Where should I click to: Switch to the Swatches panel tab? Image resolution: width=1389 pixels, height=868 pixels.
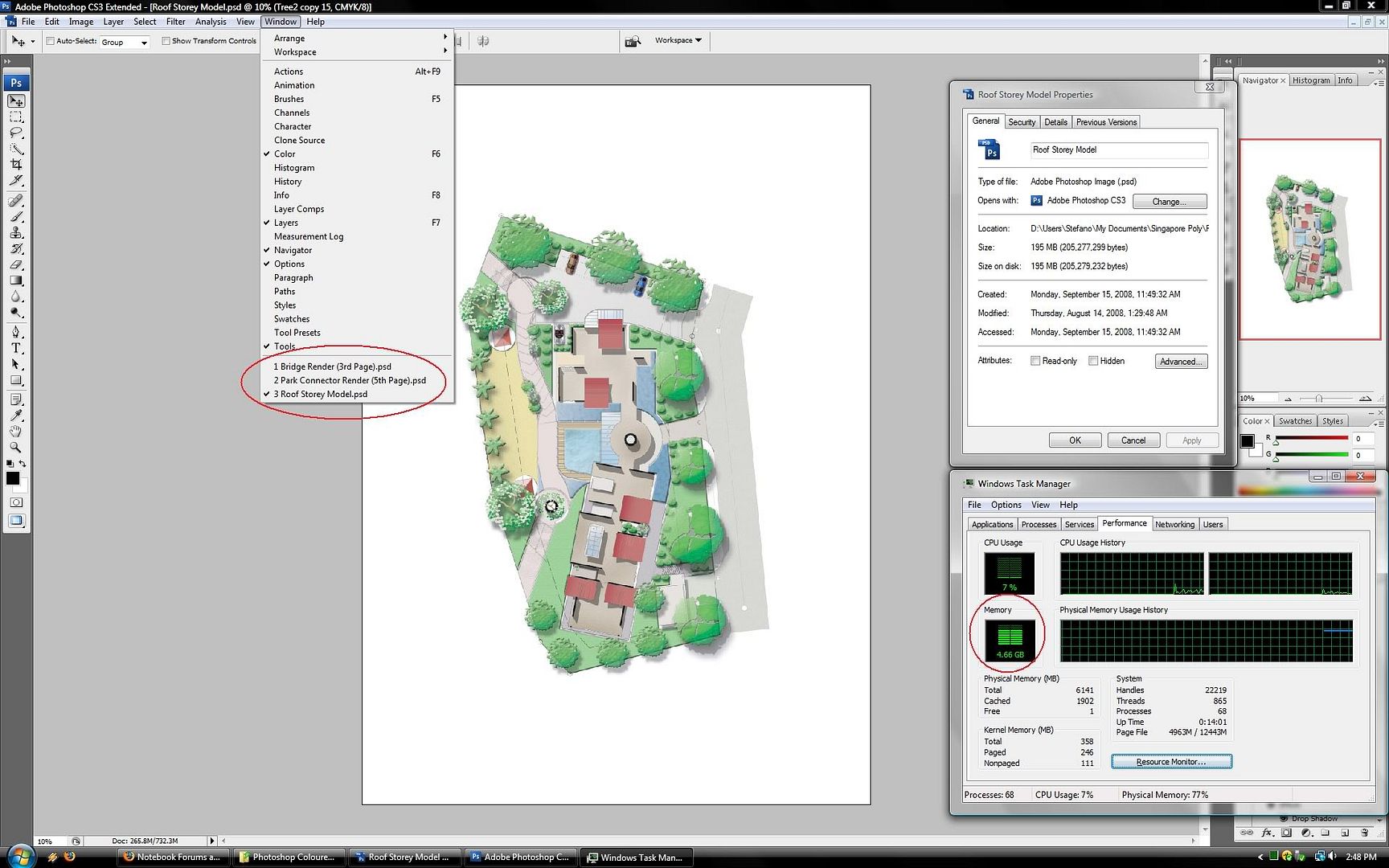click(x=1295, y=421)
